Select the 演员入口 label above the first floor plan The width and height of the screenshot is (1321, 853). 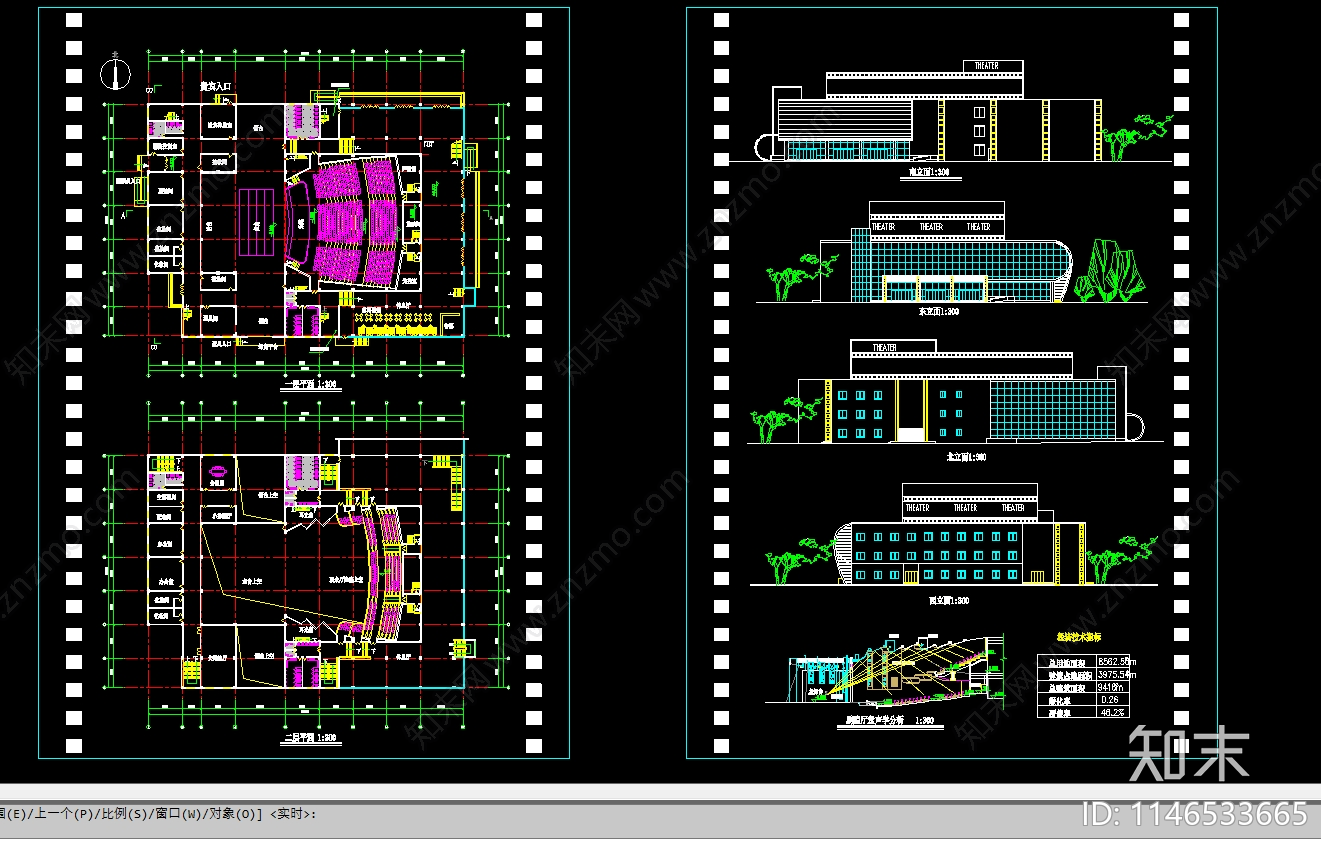point(215,87)
